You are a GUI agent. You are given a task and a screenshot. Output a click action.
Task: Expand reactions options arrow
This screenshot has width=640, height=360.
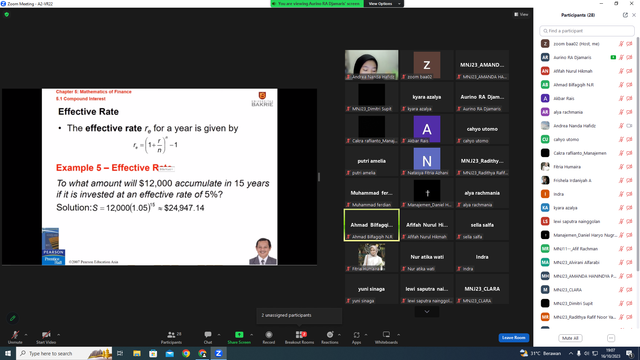pos(339,335)
